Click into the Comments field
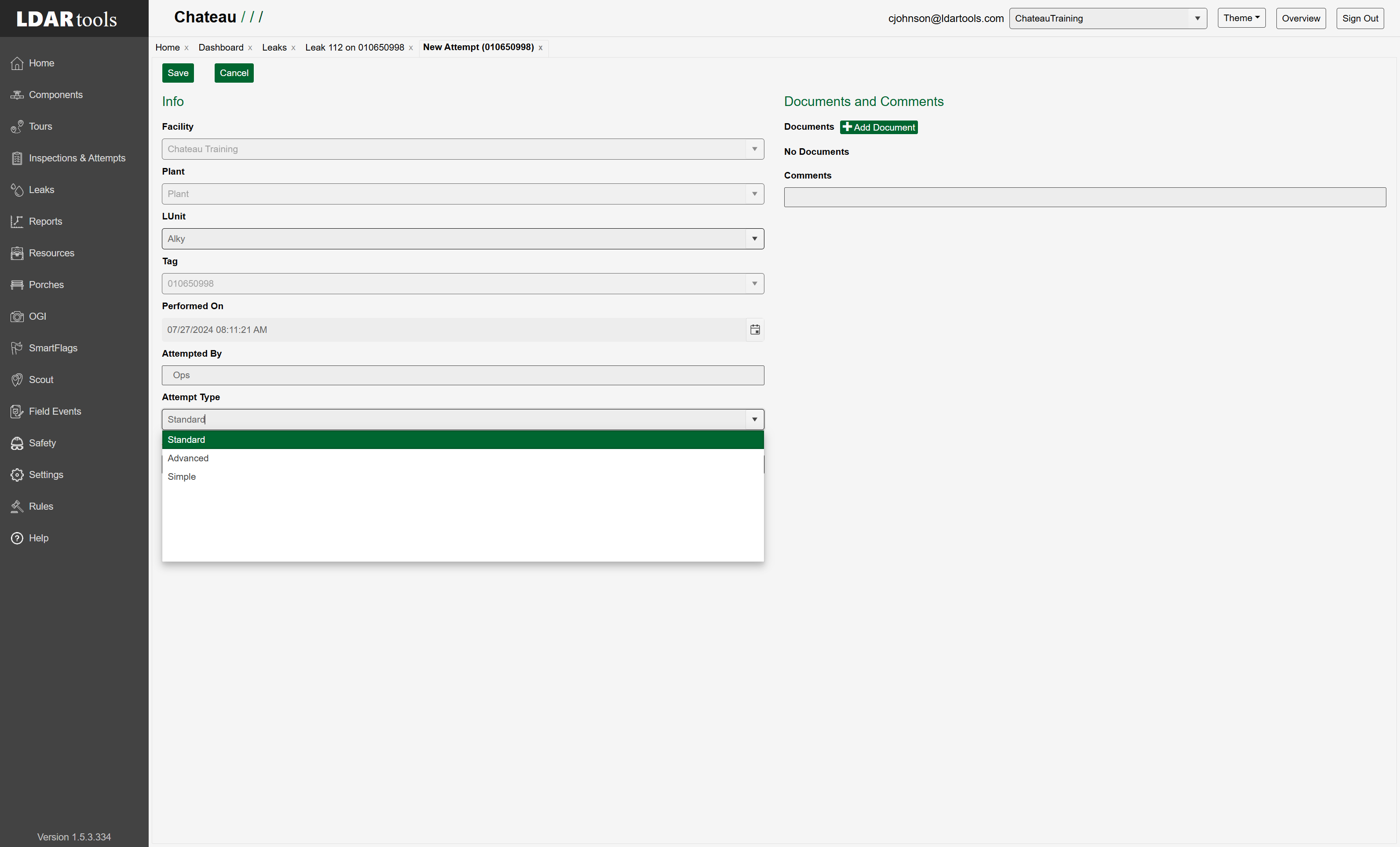Viewport: 1400px width, 847px height. (1085, 197)
